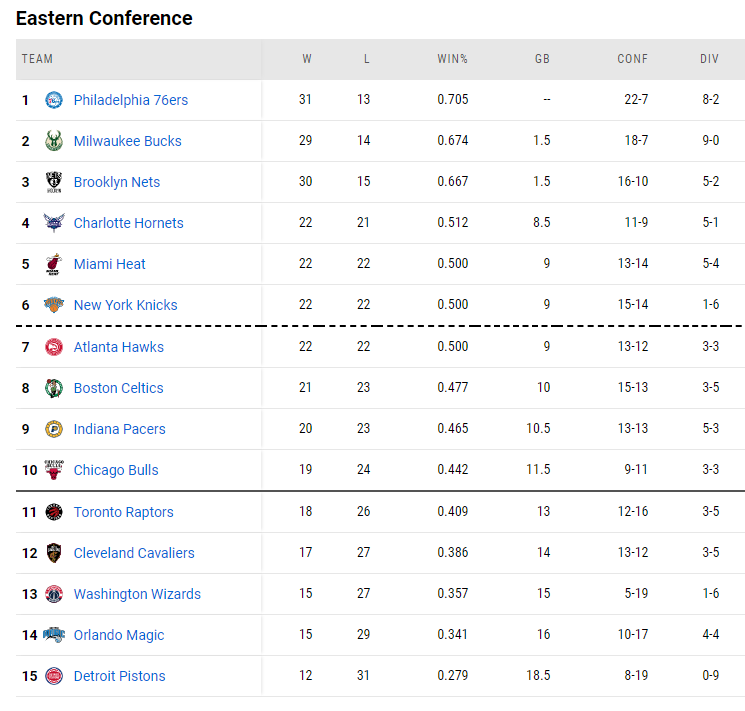This screenshot has height=711, width=745.
Task: Sort standings by WIN% column header
Action: (x=452, y=59)
